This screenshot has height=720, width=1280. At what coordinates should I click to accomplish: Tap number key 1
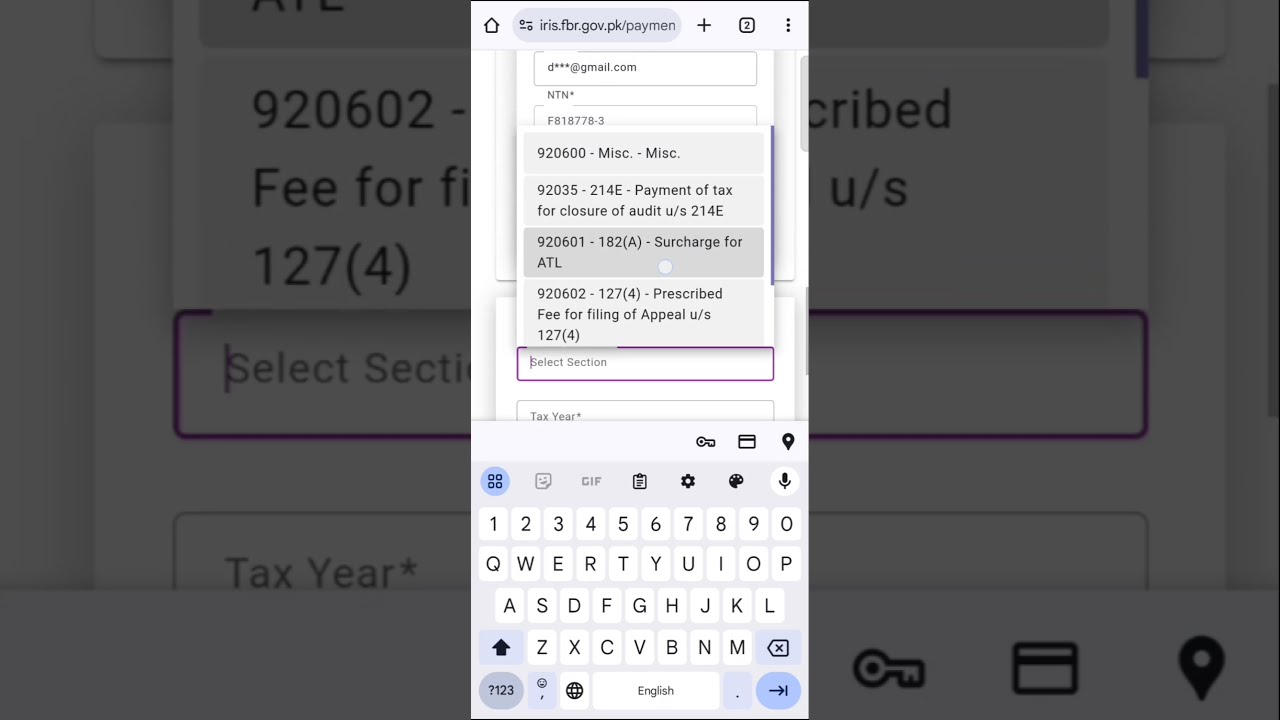[493, 524]
